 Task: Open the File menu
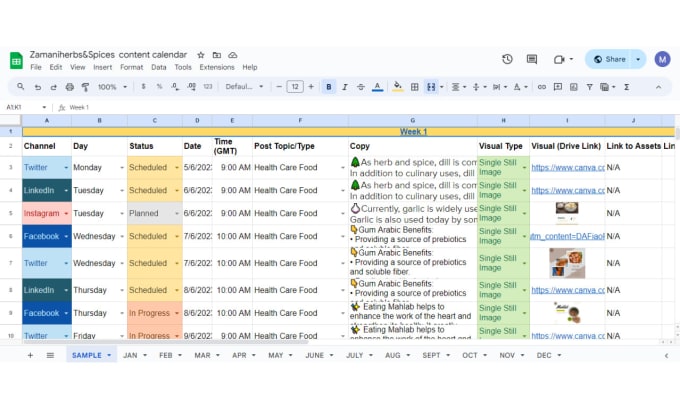[36, 67]
